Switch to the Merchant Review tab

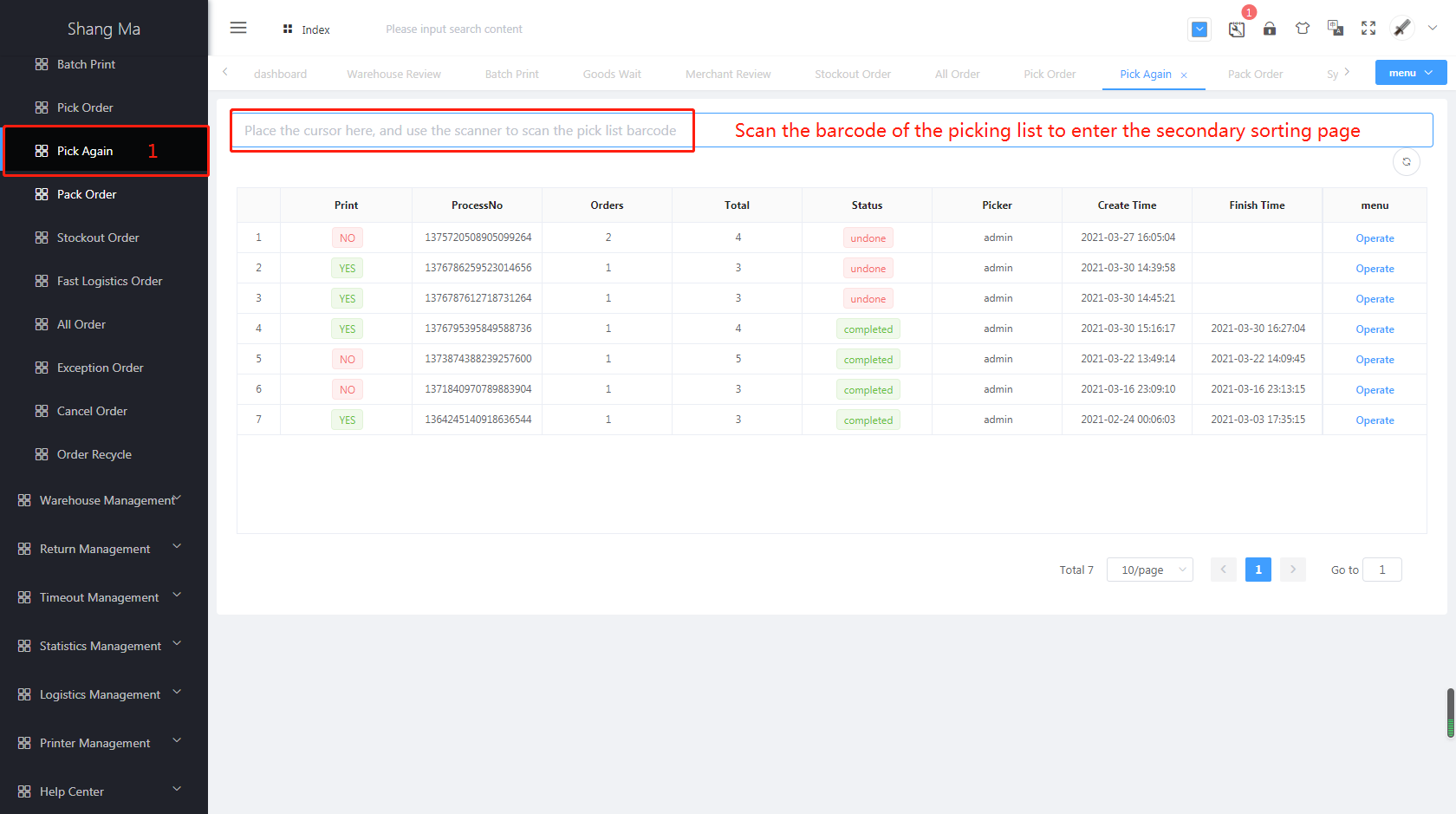(728, 75)
